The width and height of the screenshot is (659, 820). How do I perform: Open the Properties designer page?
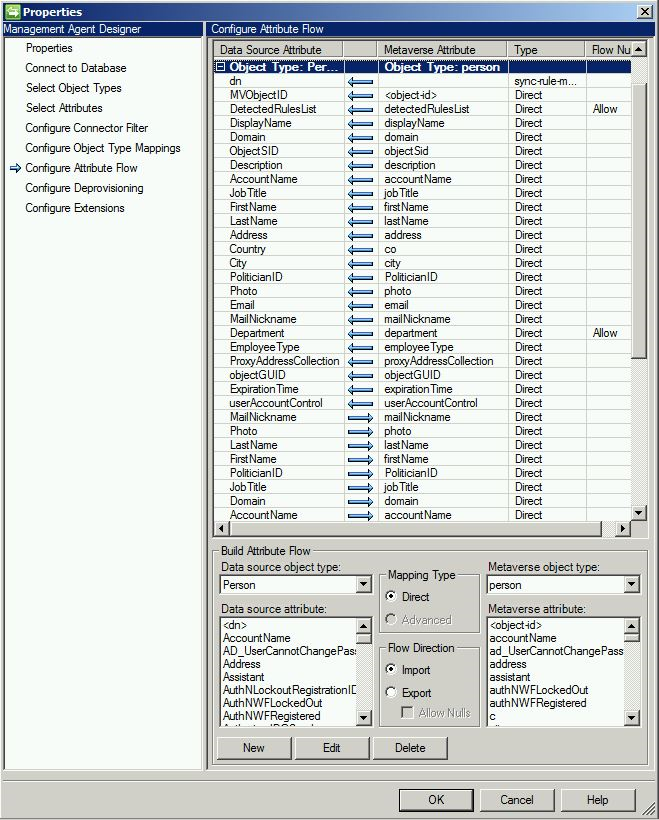pyautogui.click(x=49, y=48)
